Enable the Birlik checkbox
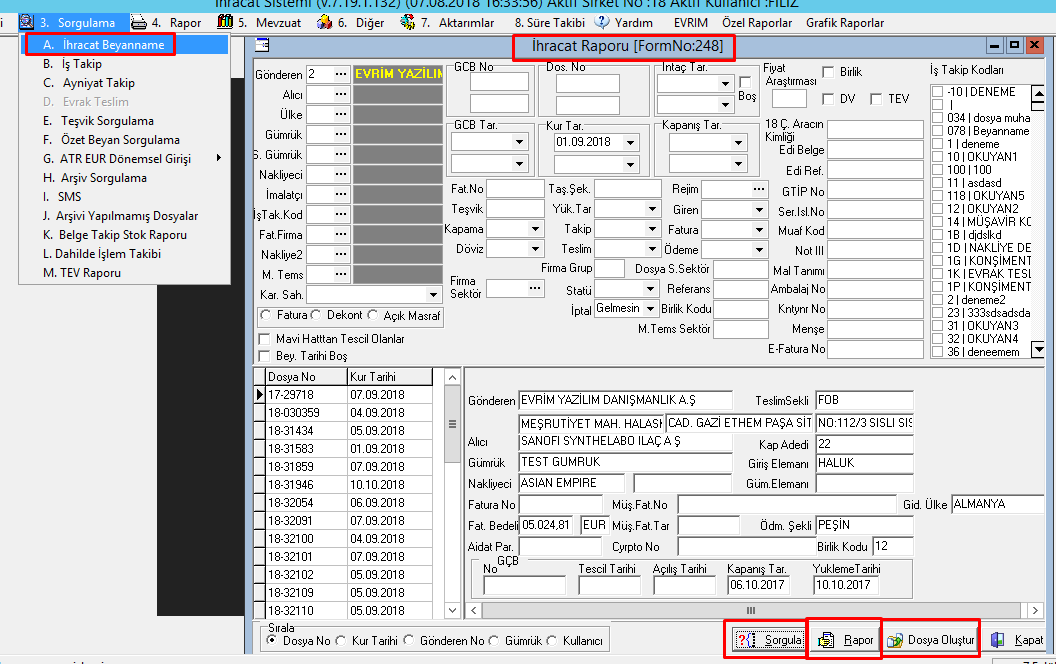Image resolution: width=1056 pixels, height=664 pixels. coord(828,72)
